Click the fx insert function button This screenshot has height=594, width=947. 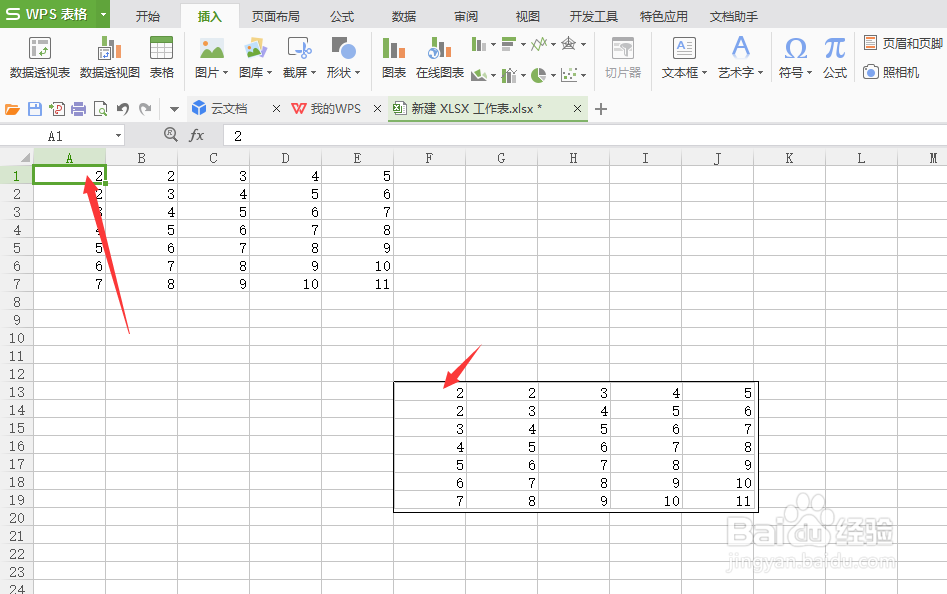[x=197, y=135]
